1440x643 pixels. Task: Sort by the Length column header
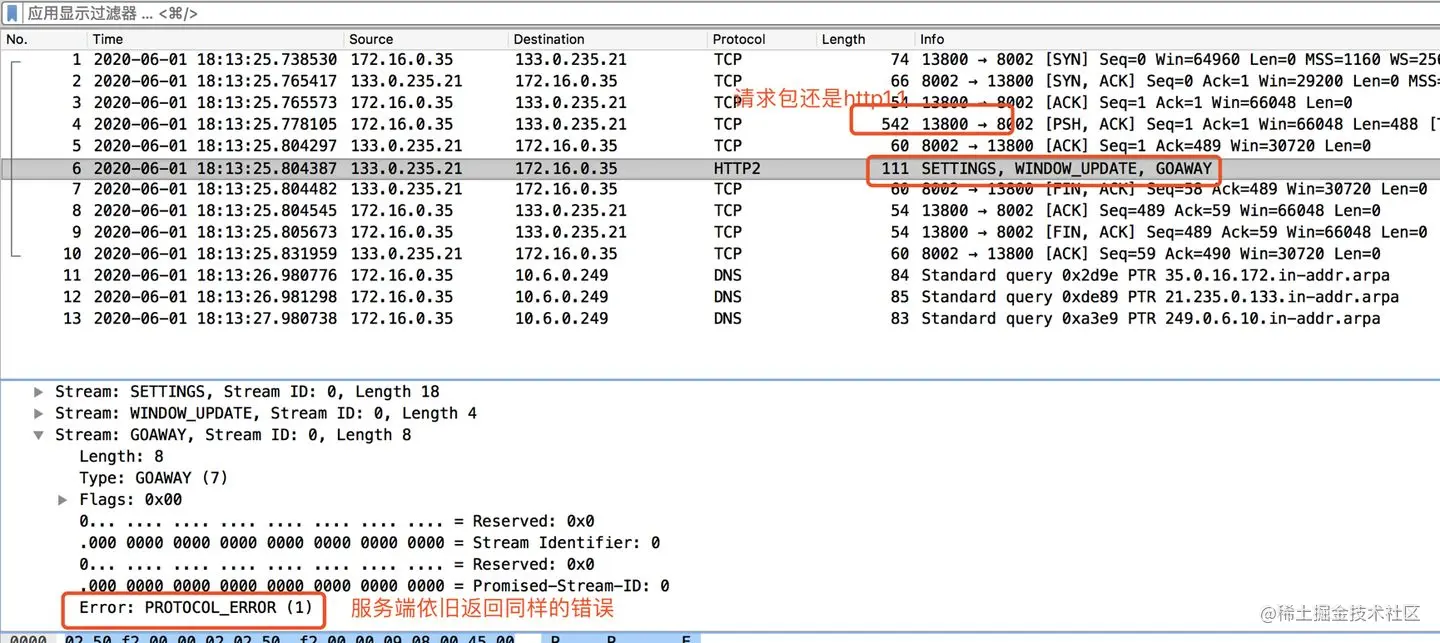pos(866,39)
